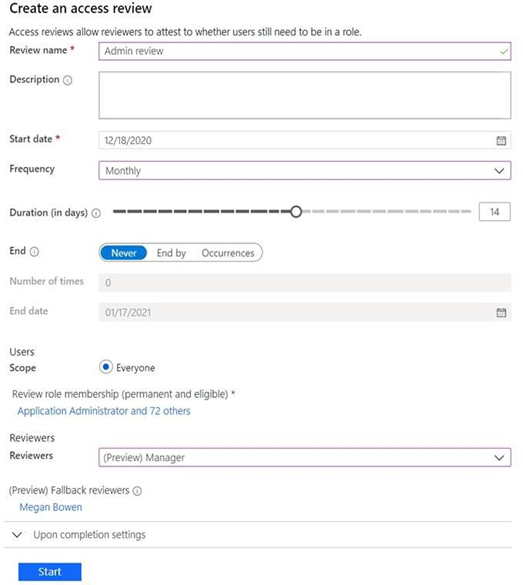Click the End date calendar icon
The width and height of the screenshot is (523, 585).
pos(501,313)
